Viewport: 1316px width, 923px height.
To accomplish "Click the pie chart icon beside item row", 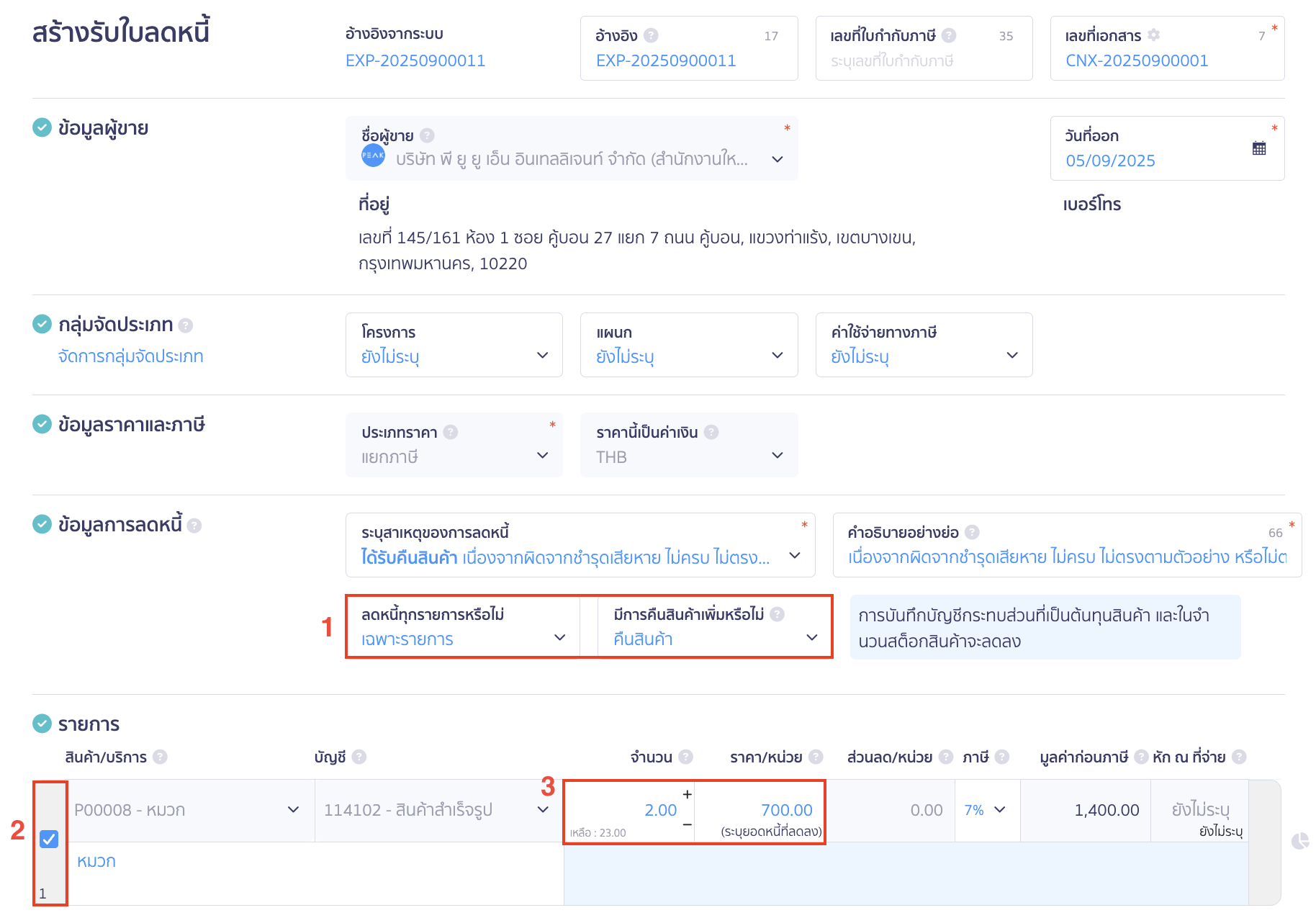I will click(x=1299, y=841).
